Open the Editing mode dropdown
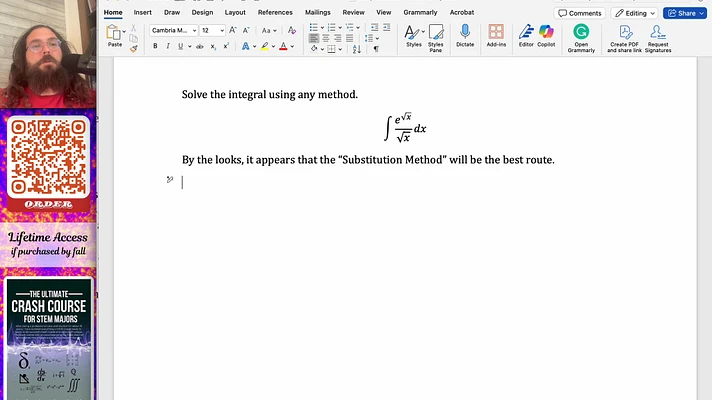The height and width of the screenshot is (400, 712). pos(635,13)
